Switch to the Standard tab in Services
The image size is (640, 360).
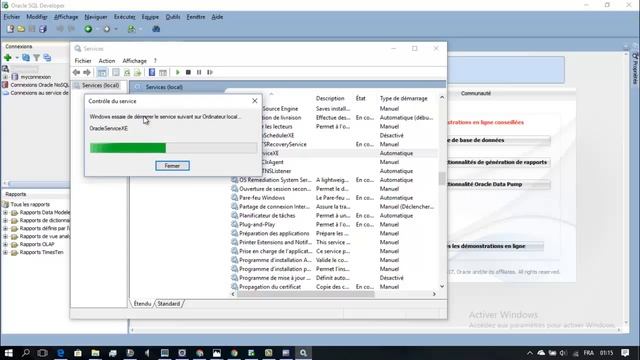pyautogui.click(x=169, y=304)
